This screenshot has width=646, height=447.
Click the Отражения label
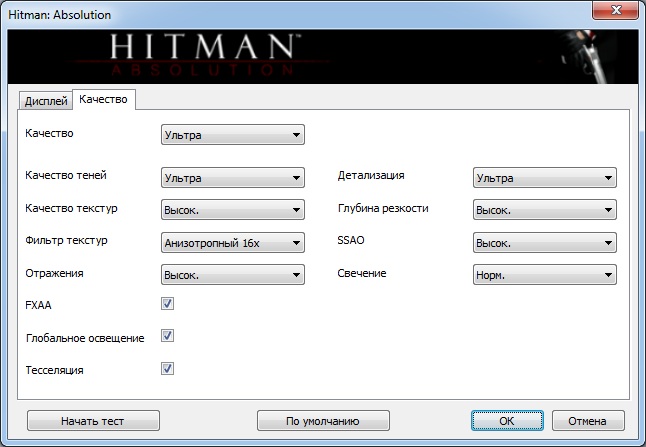pos(54,273)
